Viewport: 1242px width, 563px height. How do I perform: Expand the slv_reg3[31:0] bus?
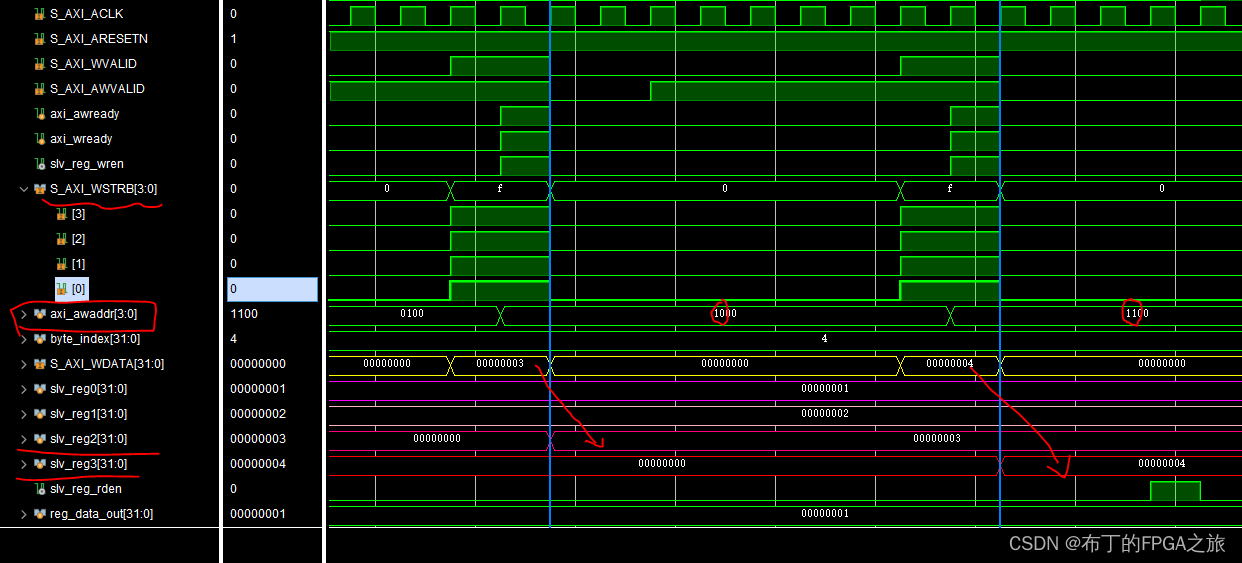tap(24, 464)
